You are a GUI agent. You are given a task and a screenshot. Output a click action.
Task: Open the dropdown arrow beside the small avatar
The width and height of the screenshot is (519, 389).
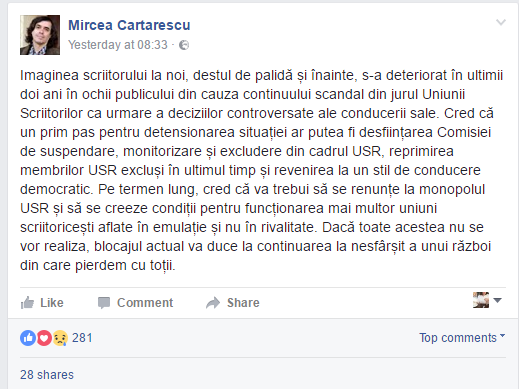(x=497, y=300)
